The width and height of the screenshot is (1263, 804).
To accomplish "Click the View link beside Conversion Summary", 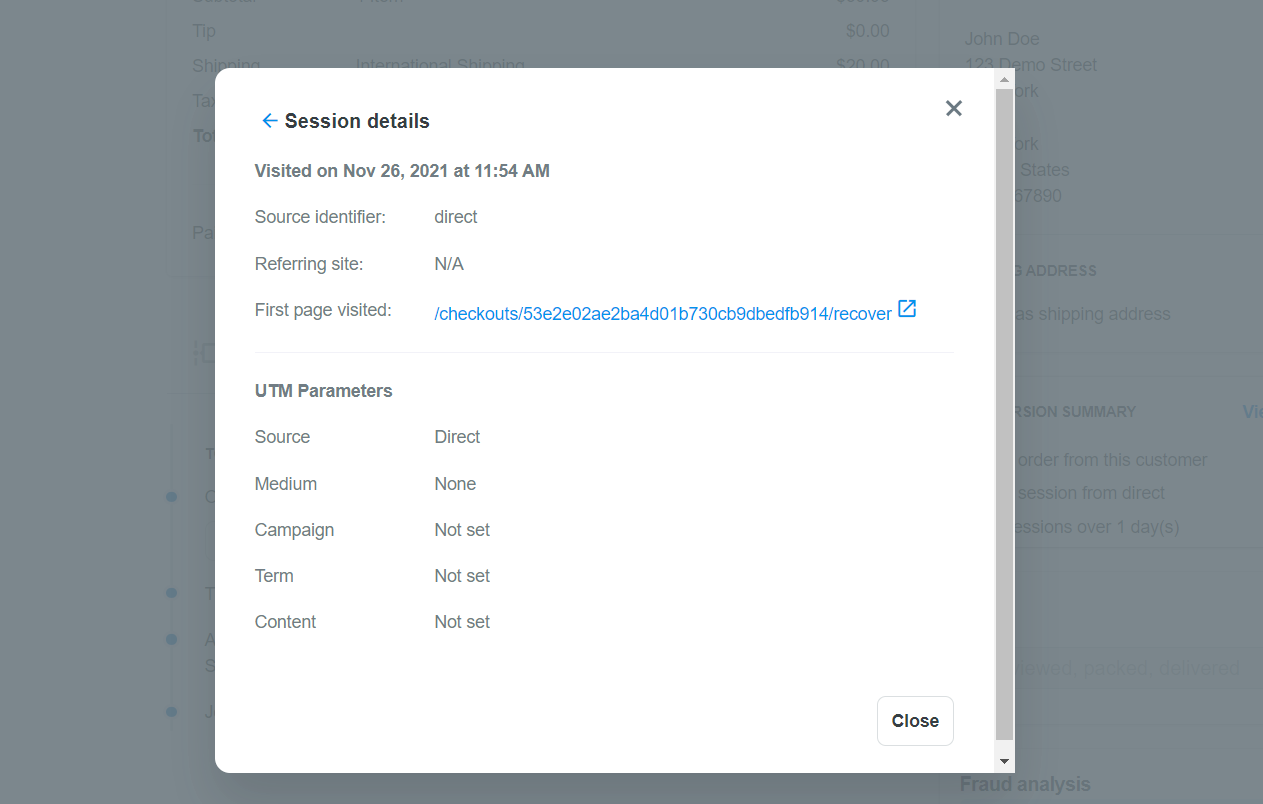I will (1251, 412).
